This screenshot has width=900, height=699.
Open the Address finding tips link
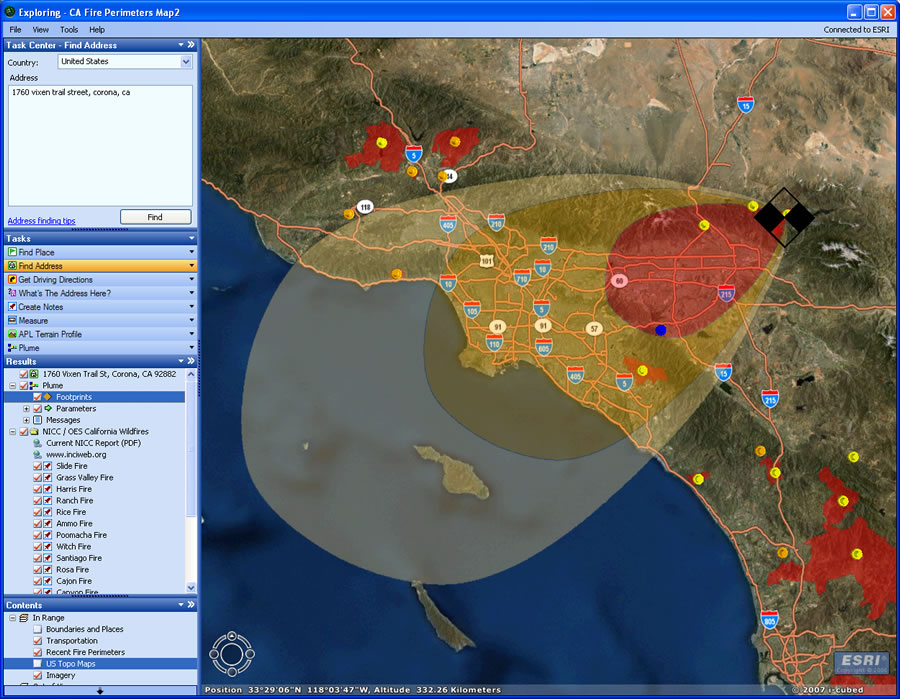click(41, 221)
